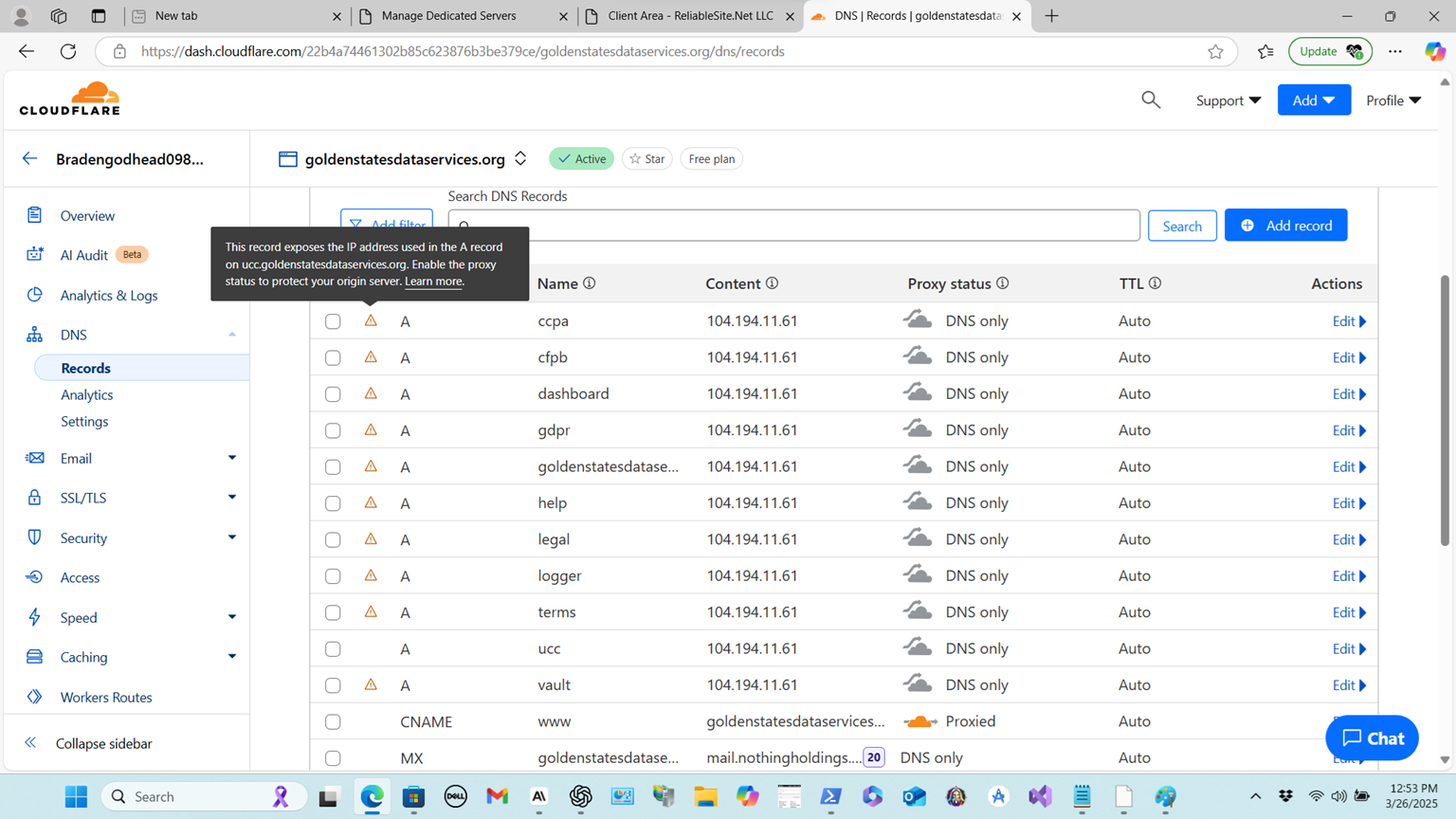Click the warning triangle on the dashboard row
The height and width of the screenshot is (819, 1456).
(x=371, y=393)
